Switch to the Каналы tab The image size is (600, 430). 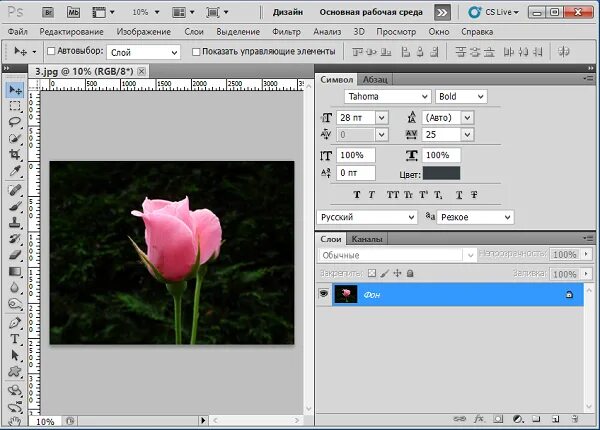[367, 239]
